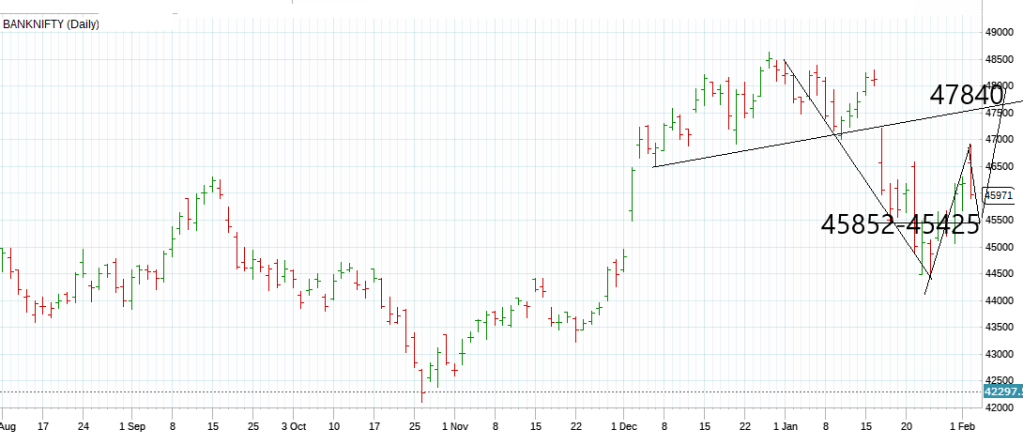
Task: Click the 43000 level on price axis
Action: (x=1001, y=354)
